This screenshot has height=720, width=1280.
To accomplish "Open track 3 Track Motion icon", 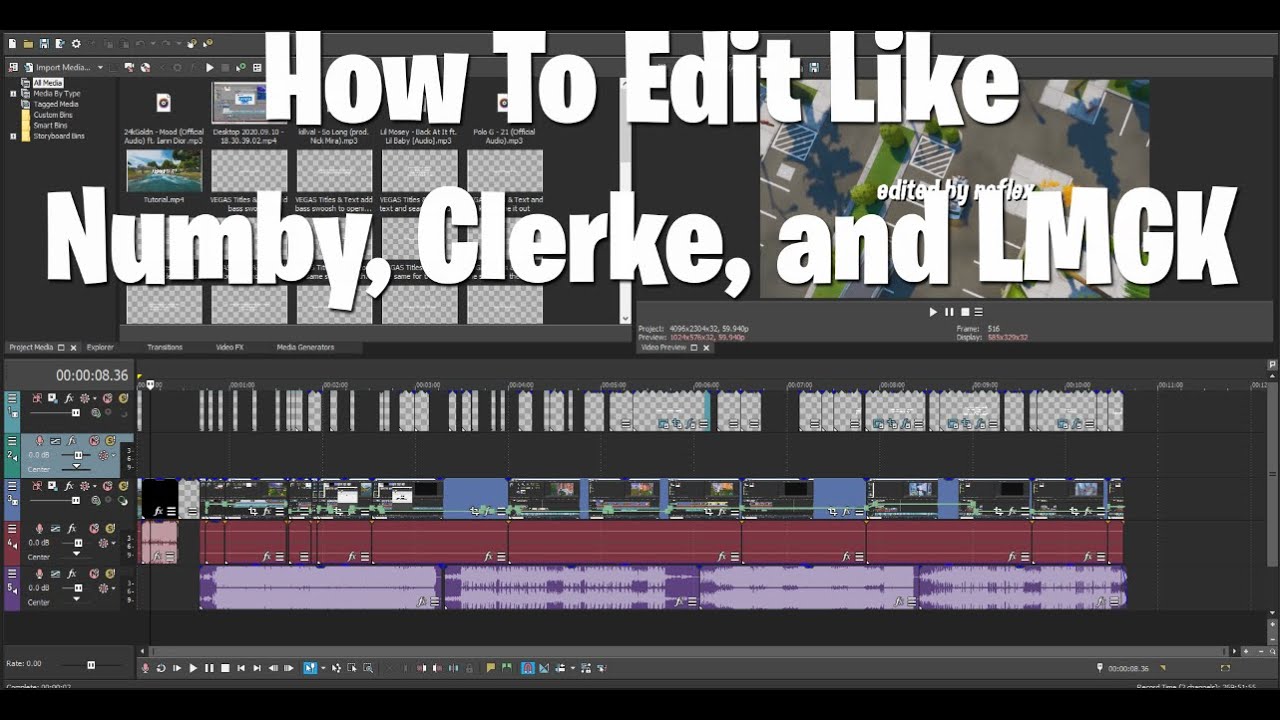I will [53, 486].
